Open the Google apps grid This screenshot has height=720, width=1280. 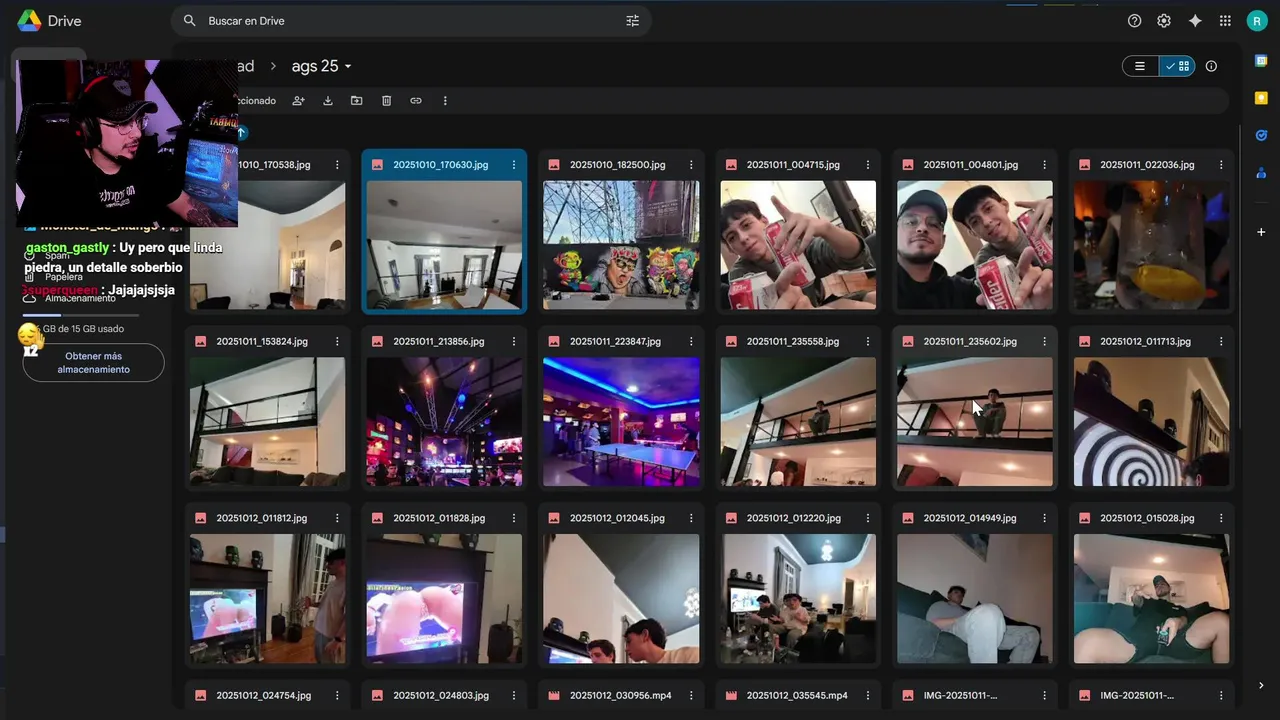pyautogui.click(x=1225, y=21)
